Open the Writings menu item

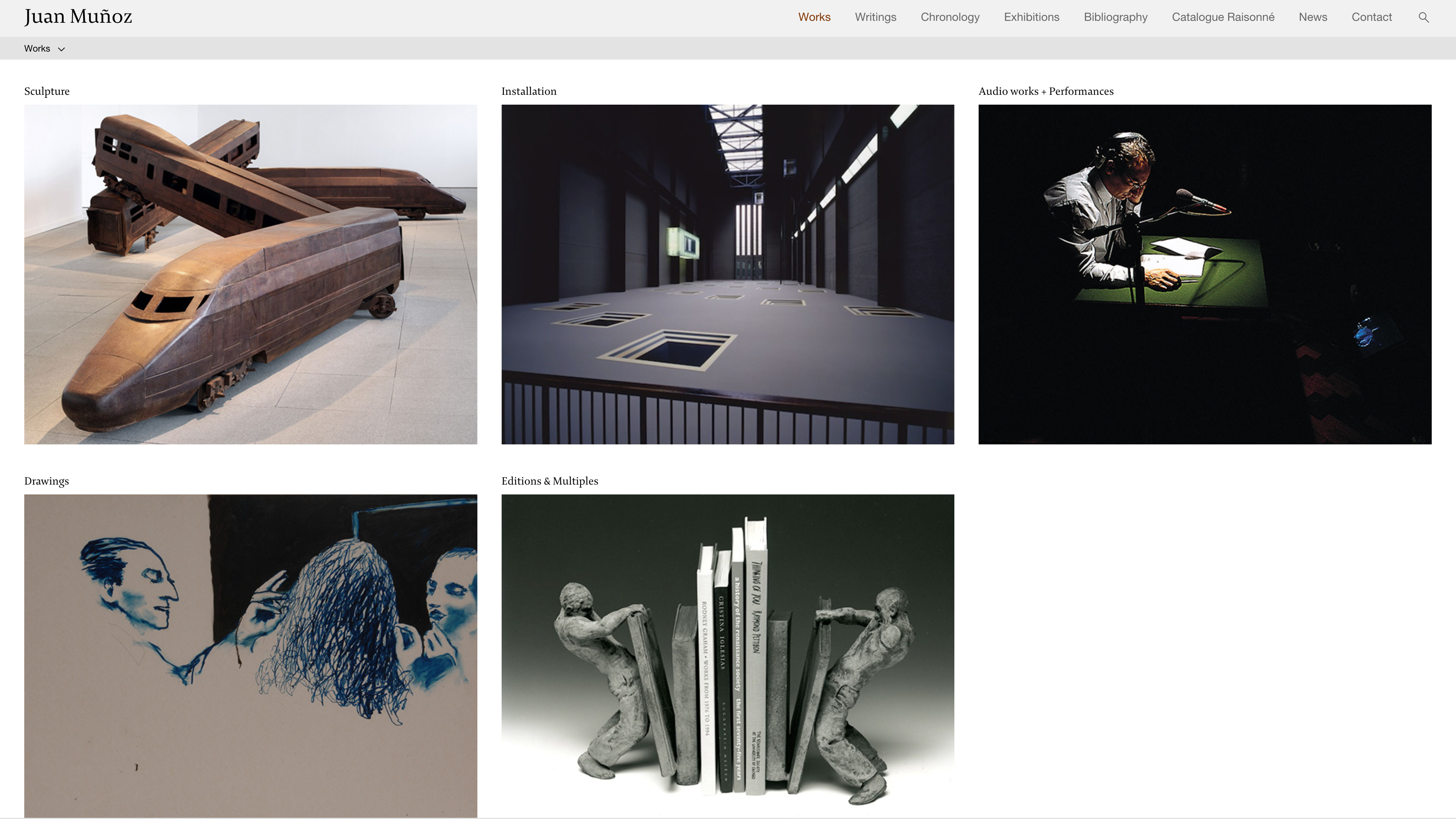(875, 17)
